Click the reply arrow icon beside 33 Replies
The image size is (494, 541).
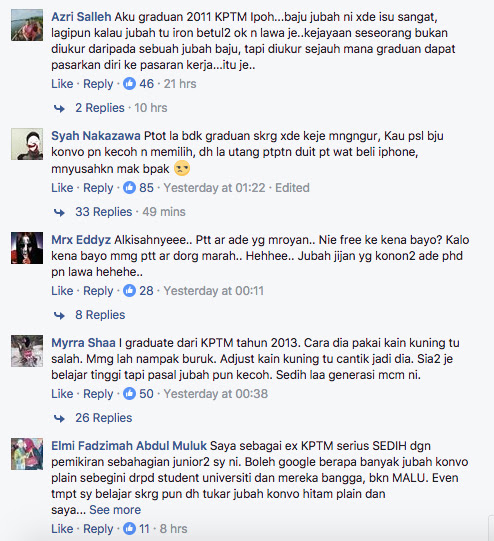click(59, 213)
